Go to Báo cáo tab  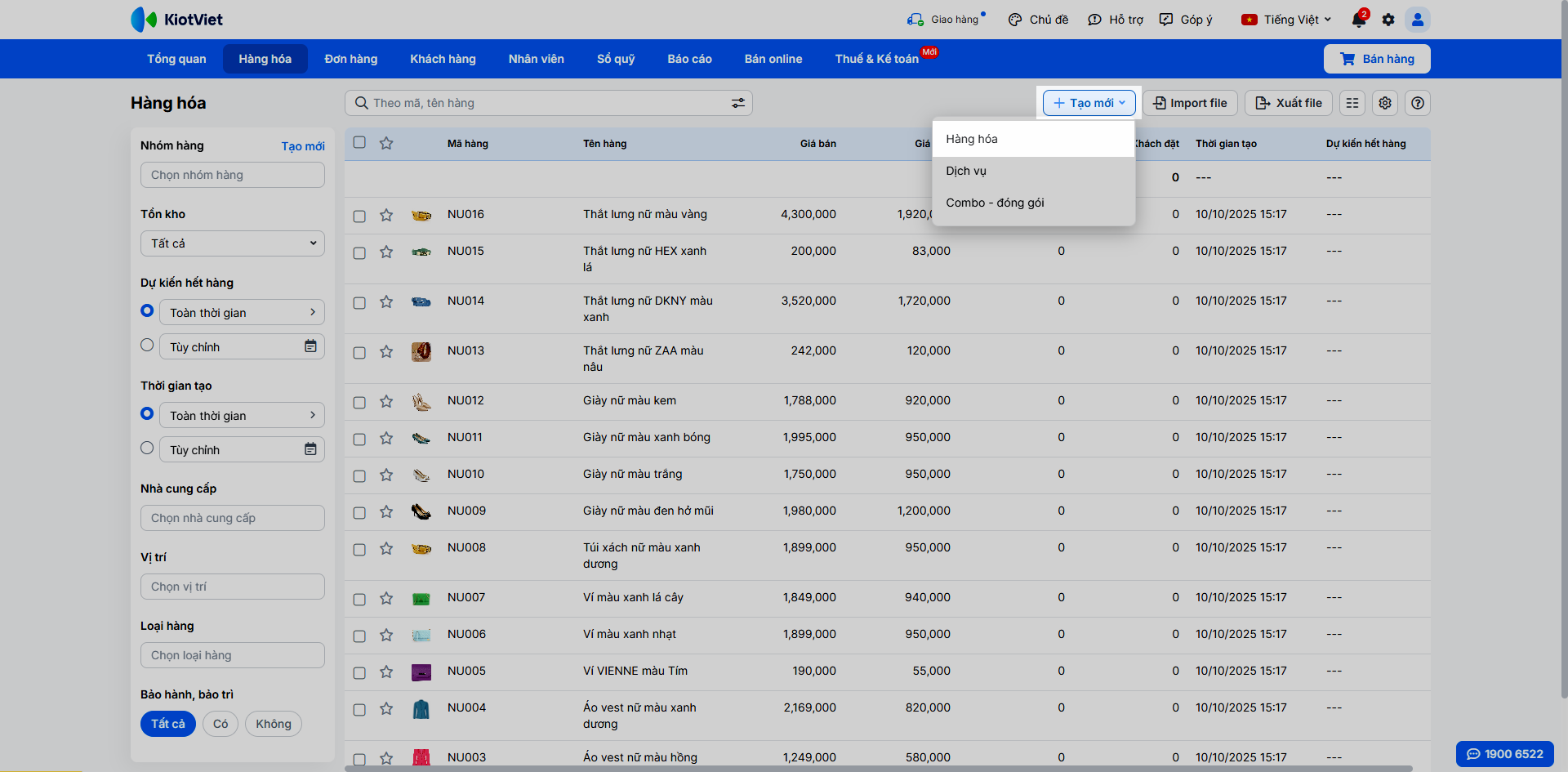[690, 59]
